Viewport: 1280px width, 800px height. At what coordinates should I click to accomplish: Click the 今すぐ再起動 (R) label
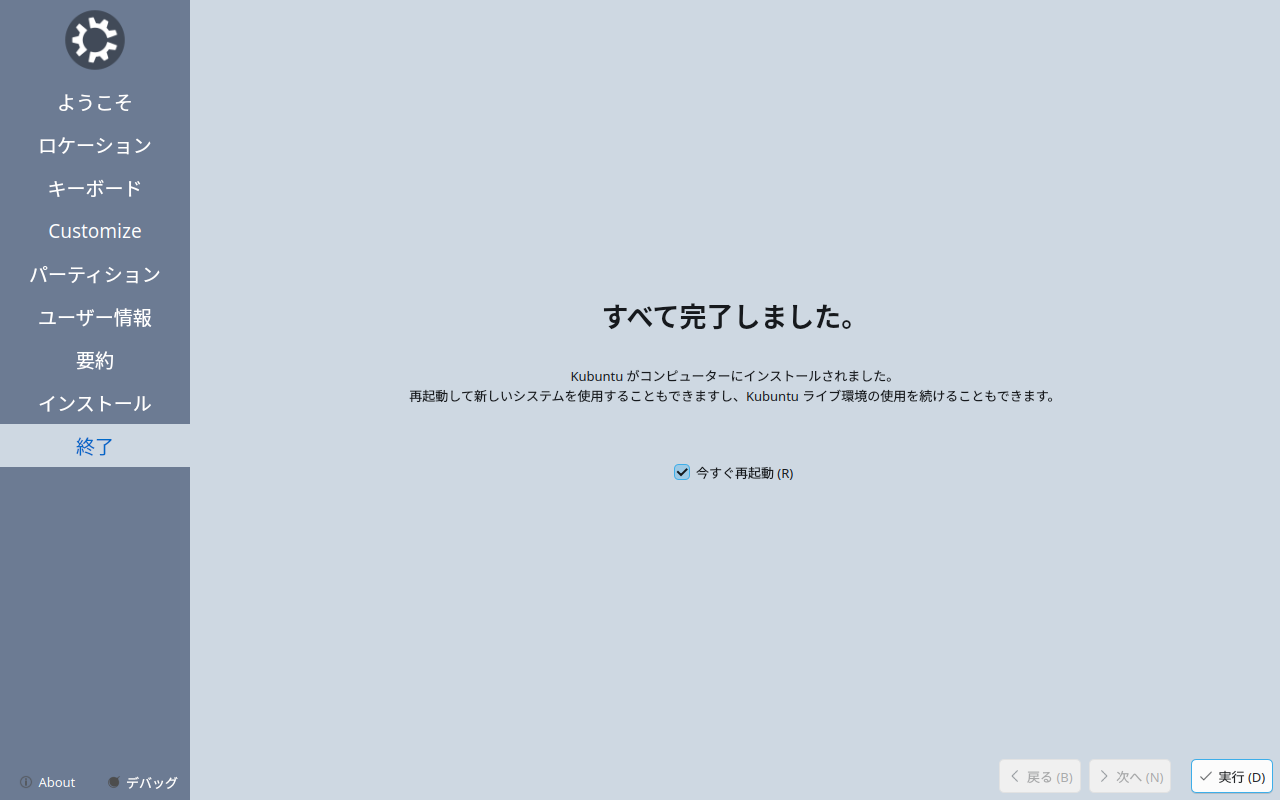point(745,473)
